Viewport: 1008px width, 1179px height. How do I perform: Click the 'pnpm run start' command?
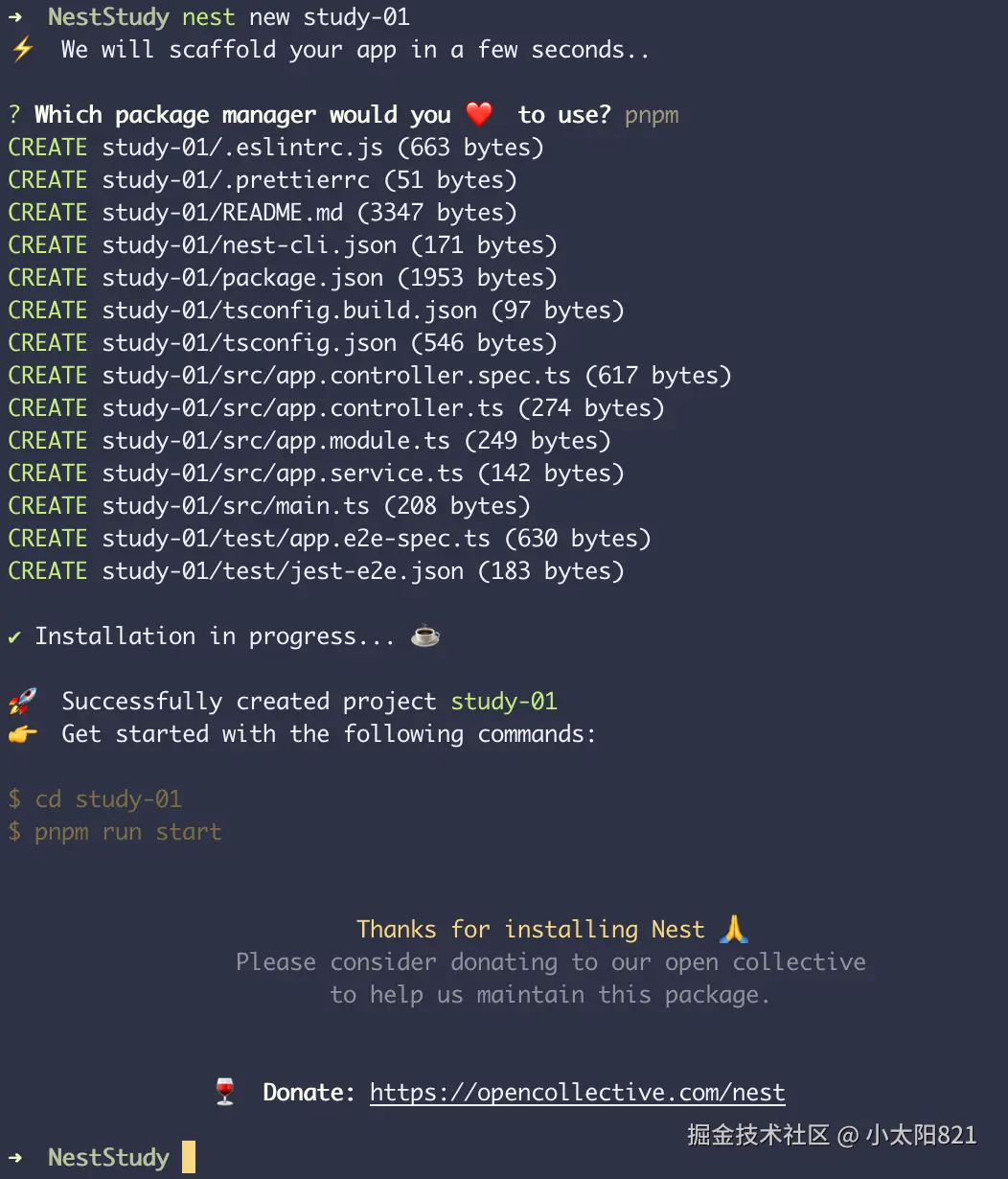[127, 832]
